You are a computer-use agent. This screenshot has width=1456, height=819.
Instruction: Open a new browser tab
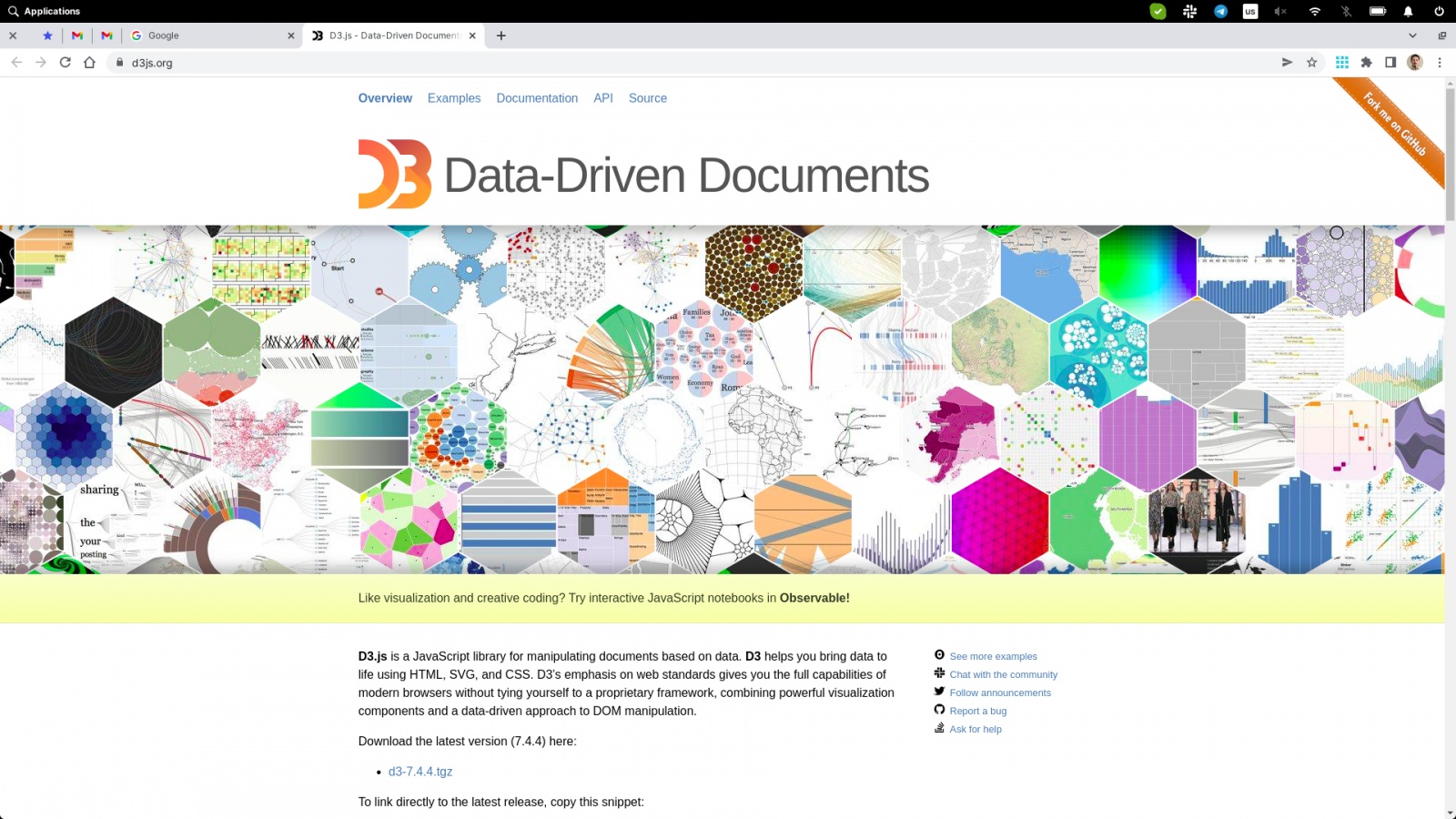[500, 35]
